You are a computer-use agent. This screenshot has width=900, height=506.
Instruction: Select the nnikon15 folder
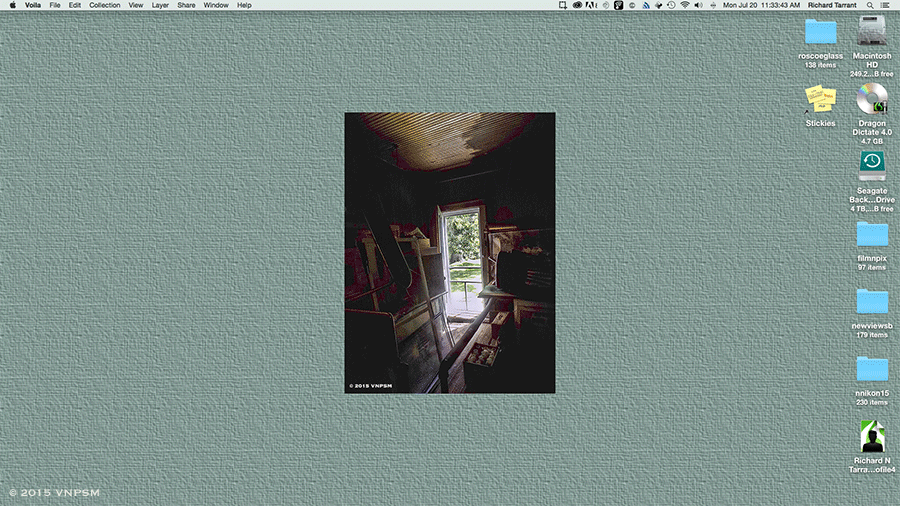871,370
